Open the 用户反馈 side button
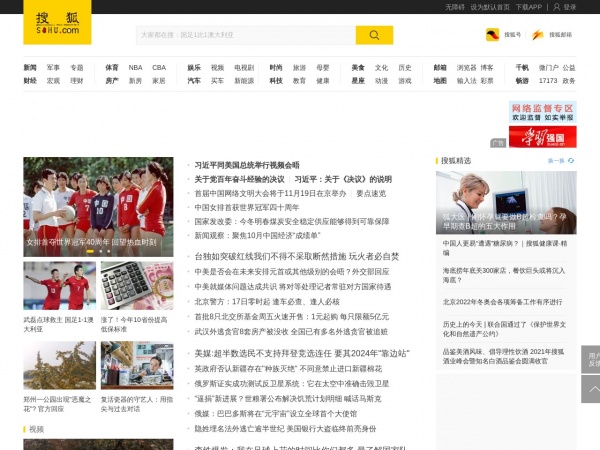The width and height of the screenshot is (600, 450). click(x=591, y=360)
